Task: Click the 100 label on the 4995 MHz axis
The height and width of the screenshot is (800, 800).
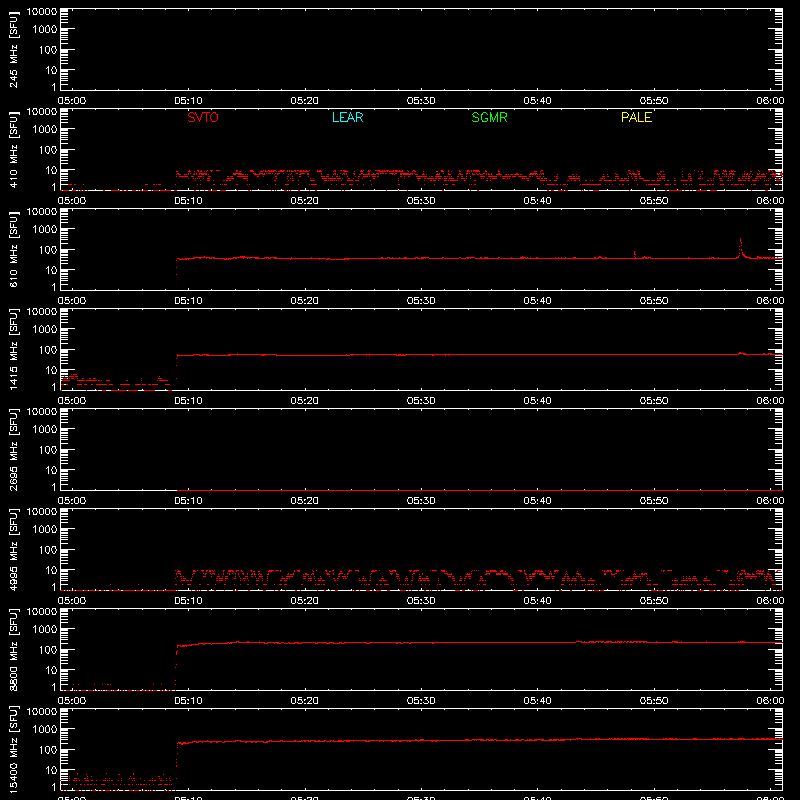Action: click(48, 550)
